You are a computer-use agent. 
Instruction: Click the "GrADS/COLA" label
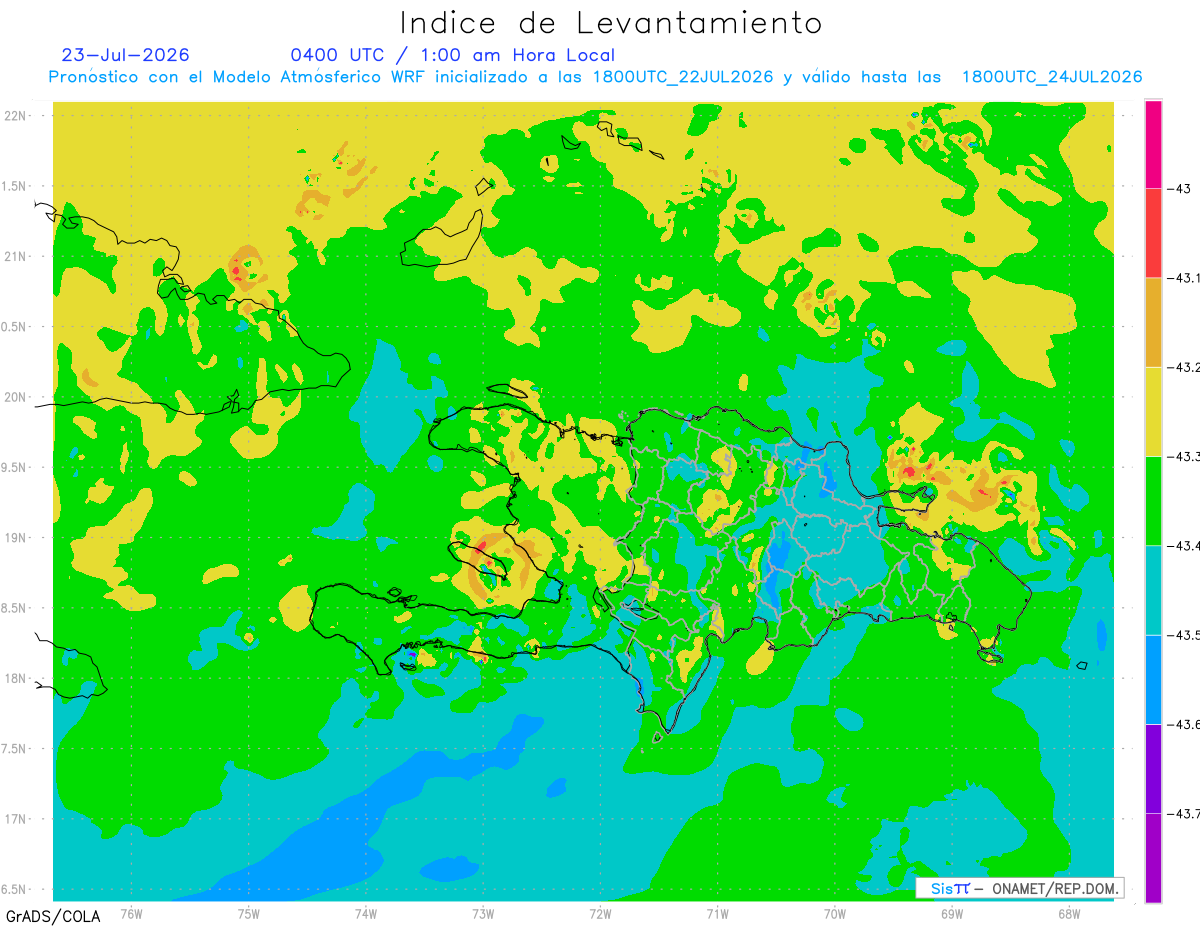tap(53, 916)
